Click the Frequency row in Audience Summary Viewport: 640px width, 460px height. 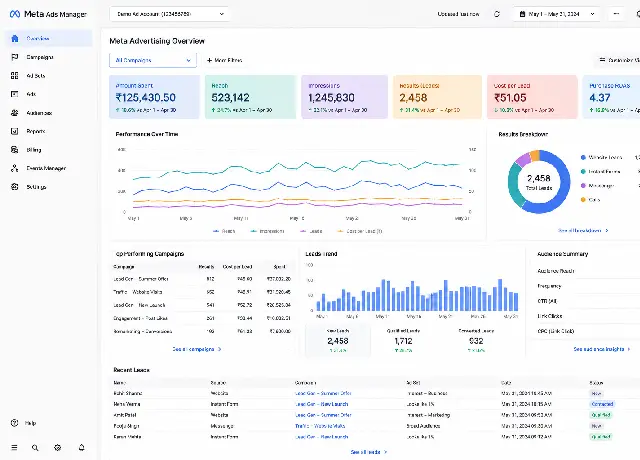(588, 286)
